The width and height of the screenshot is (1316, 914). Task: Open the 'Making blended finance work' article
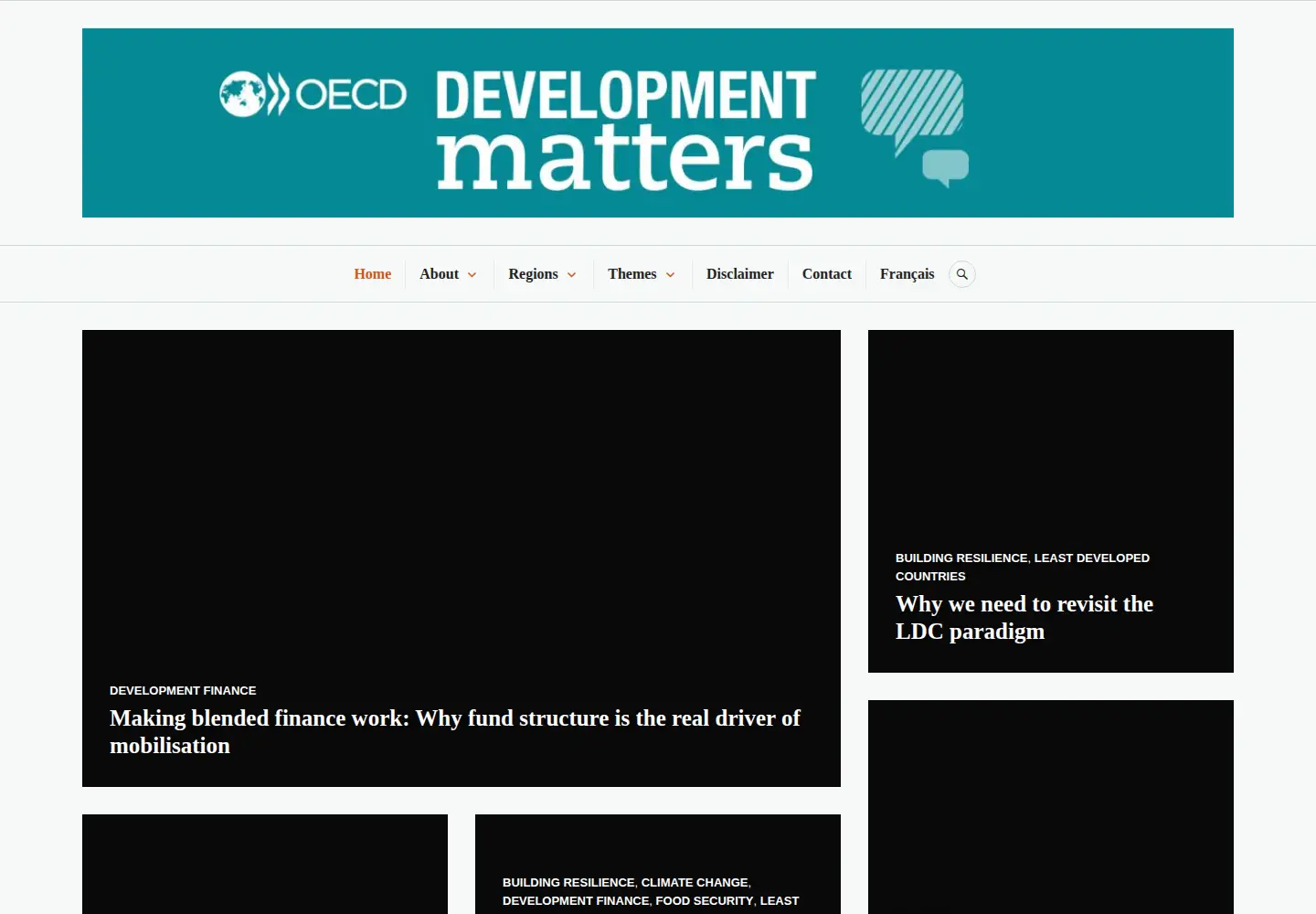[455, 731]
